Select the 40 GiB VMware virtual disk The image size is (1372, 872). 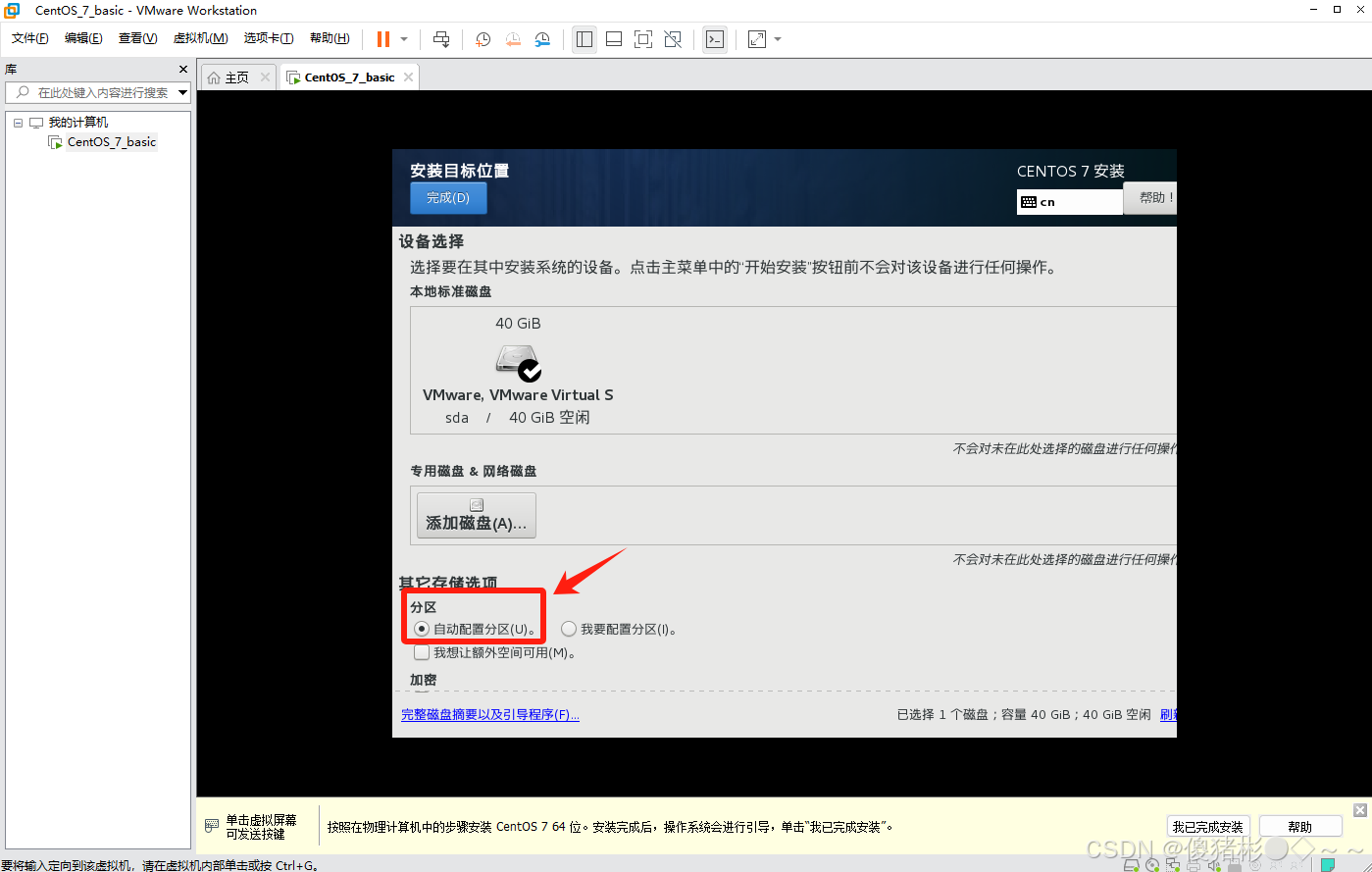[x=518, y=370]
